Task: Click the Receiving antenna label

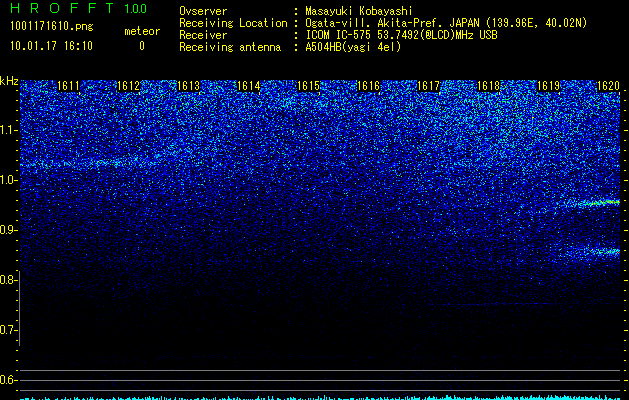Action: tap(230, 47)
